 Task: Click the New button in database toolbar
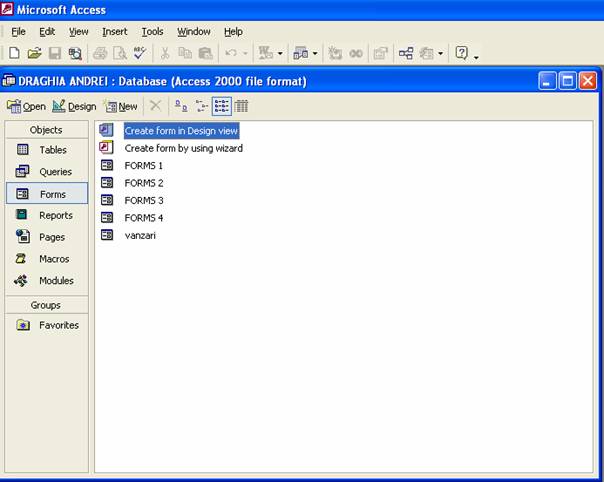[122, 106]
